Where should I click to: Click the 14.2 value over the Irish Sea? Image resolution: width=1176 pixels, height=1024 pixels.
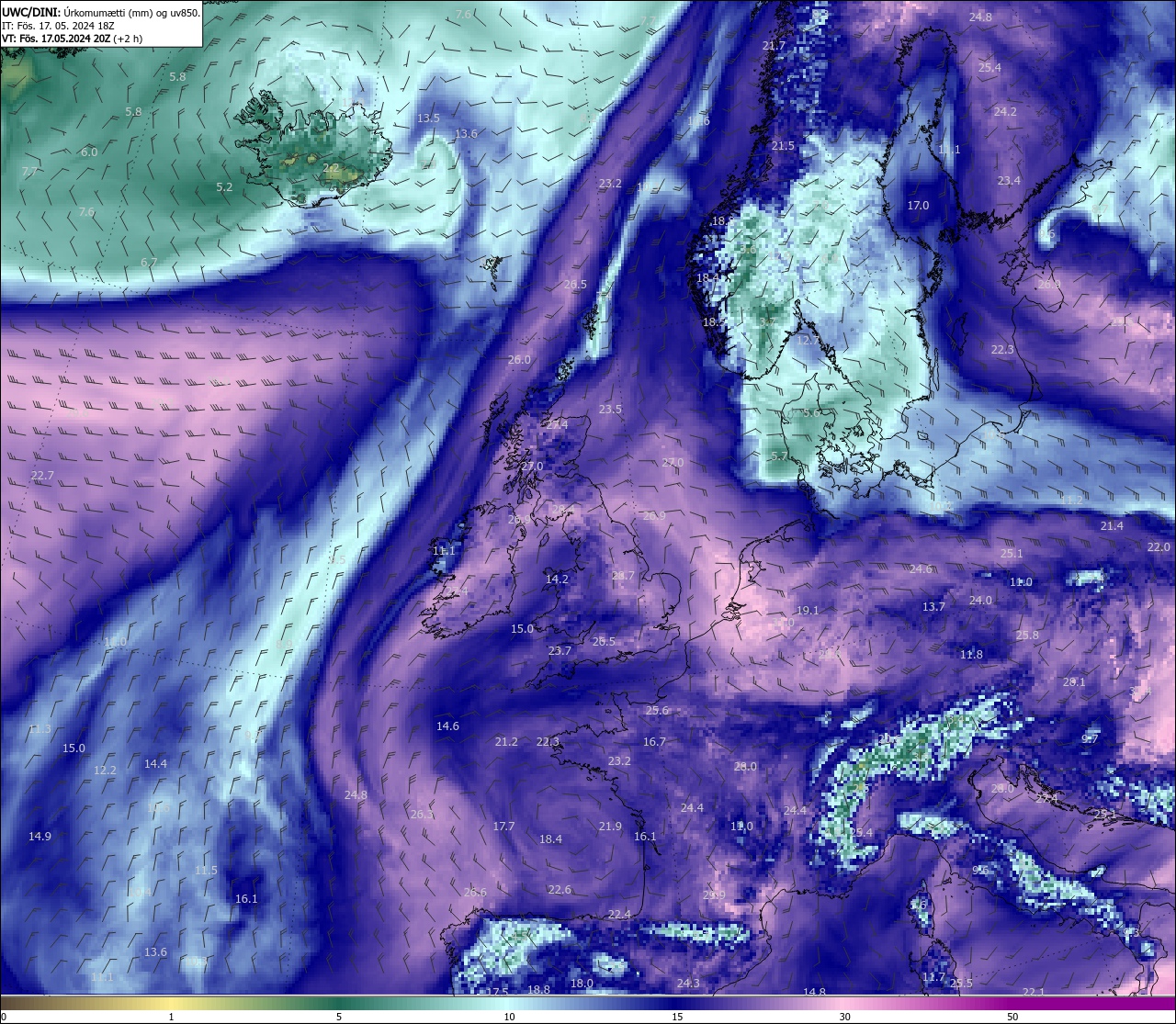pos(557,580)
